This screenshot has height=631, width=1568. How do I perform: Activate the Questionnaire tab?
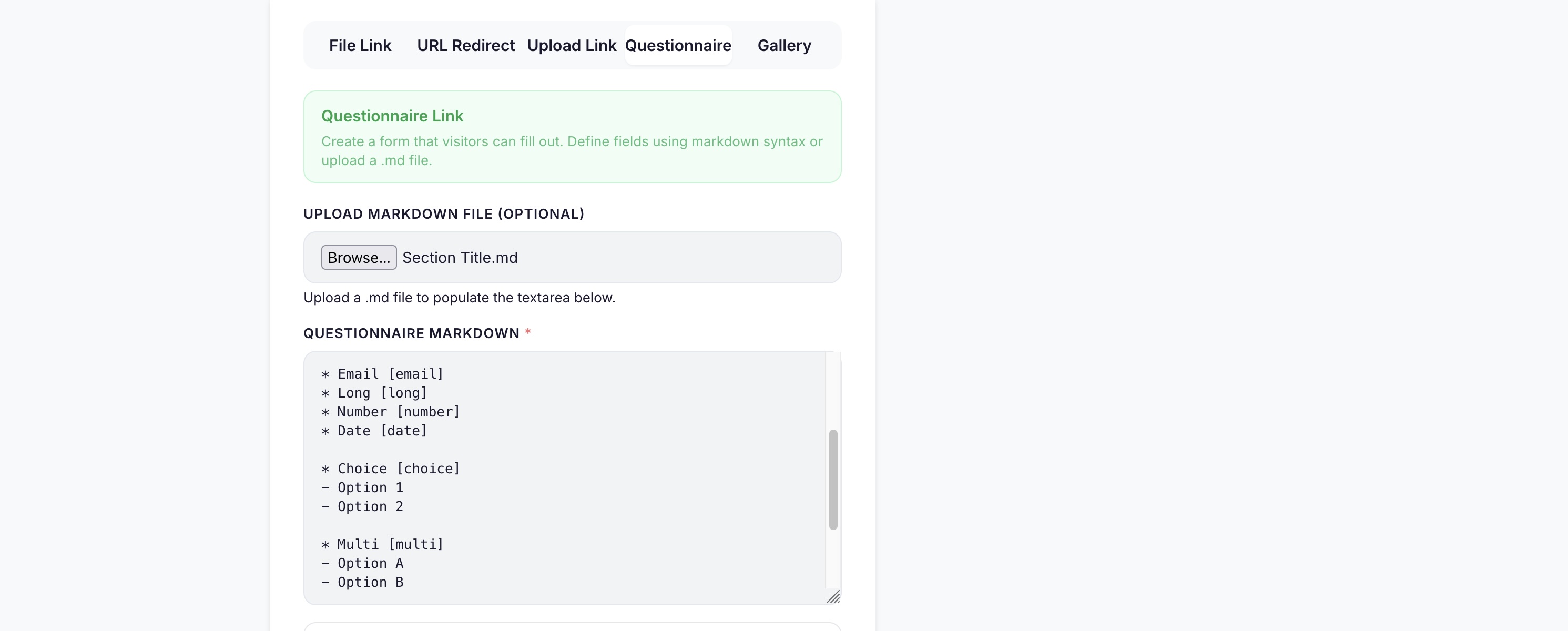(678, 45)
